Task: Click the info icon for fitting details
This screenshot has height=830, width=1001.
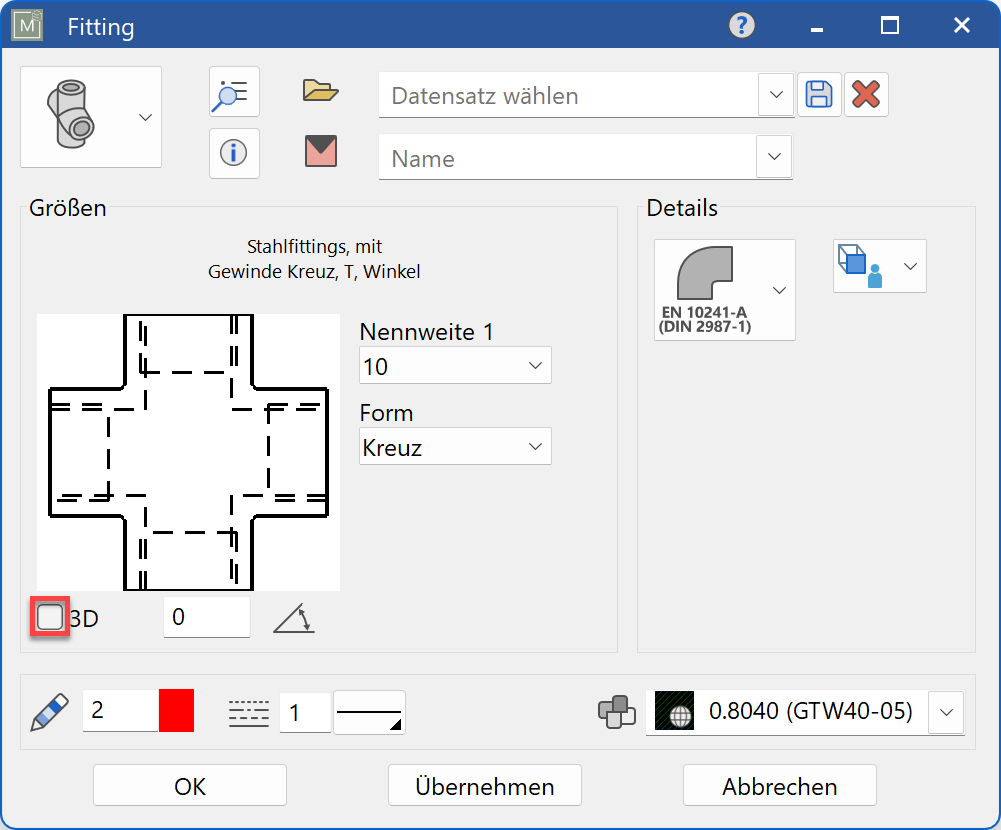Action: pos(233,153)
